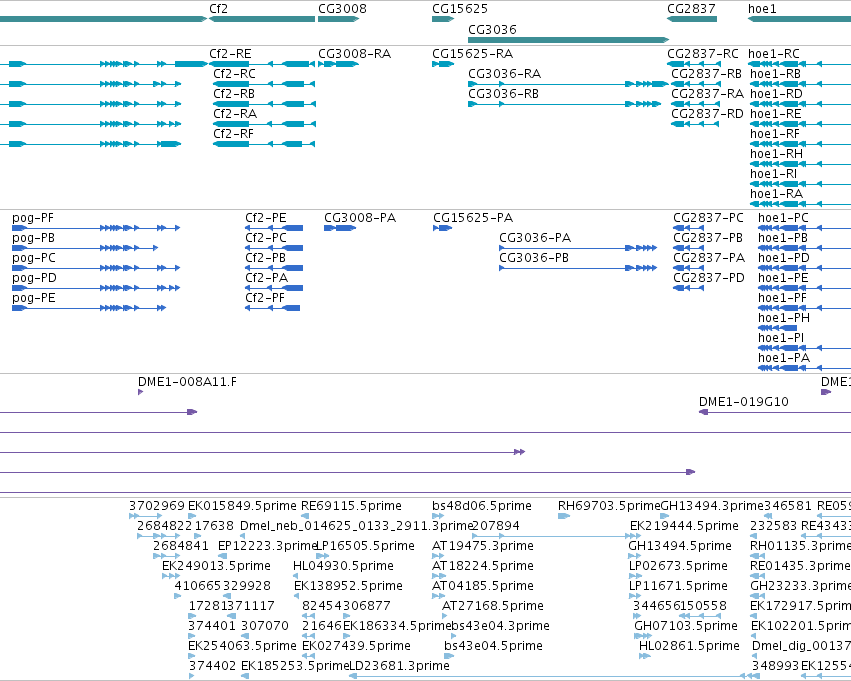Click EST LD23681.3prime
The height and width of the screenshot is (681, 851).
tap(398, 665)
